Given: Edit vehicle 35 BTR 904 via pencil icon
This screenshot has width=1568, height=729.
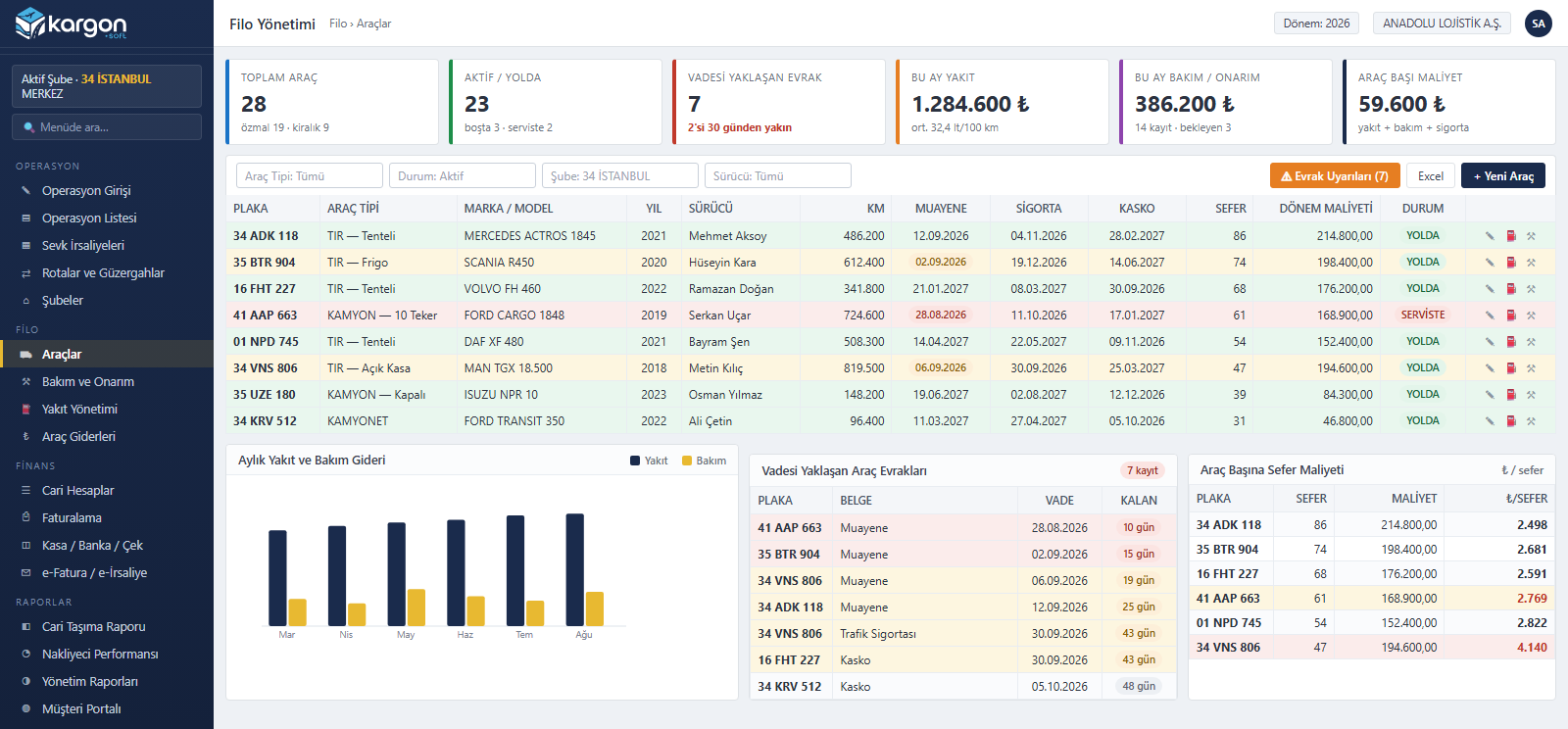Looking at the screenshot, I should click(1490, 263).
